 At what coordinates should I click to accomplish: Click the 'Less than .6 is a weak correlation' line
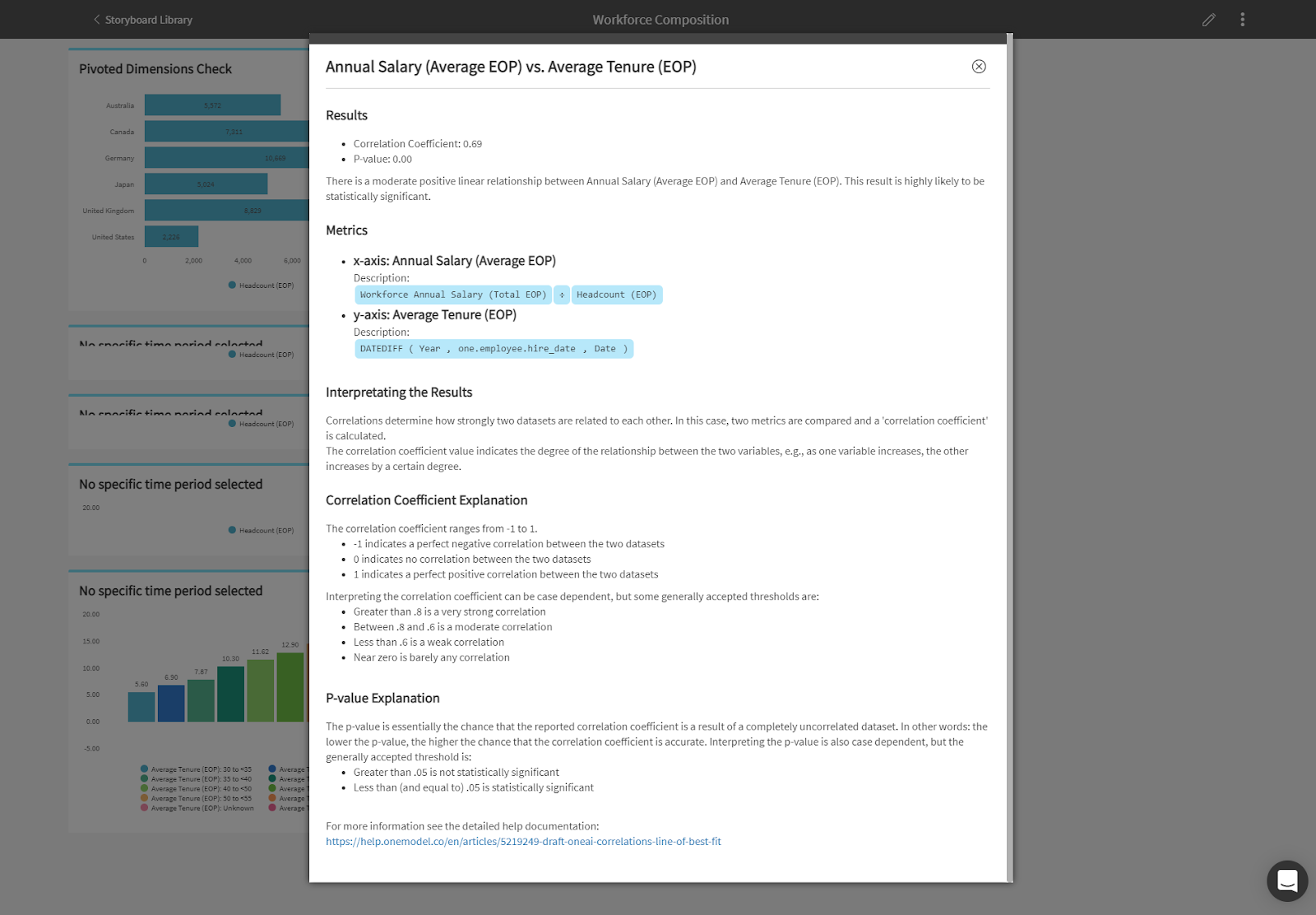pos(429,643)
